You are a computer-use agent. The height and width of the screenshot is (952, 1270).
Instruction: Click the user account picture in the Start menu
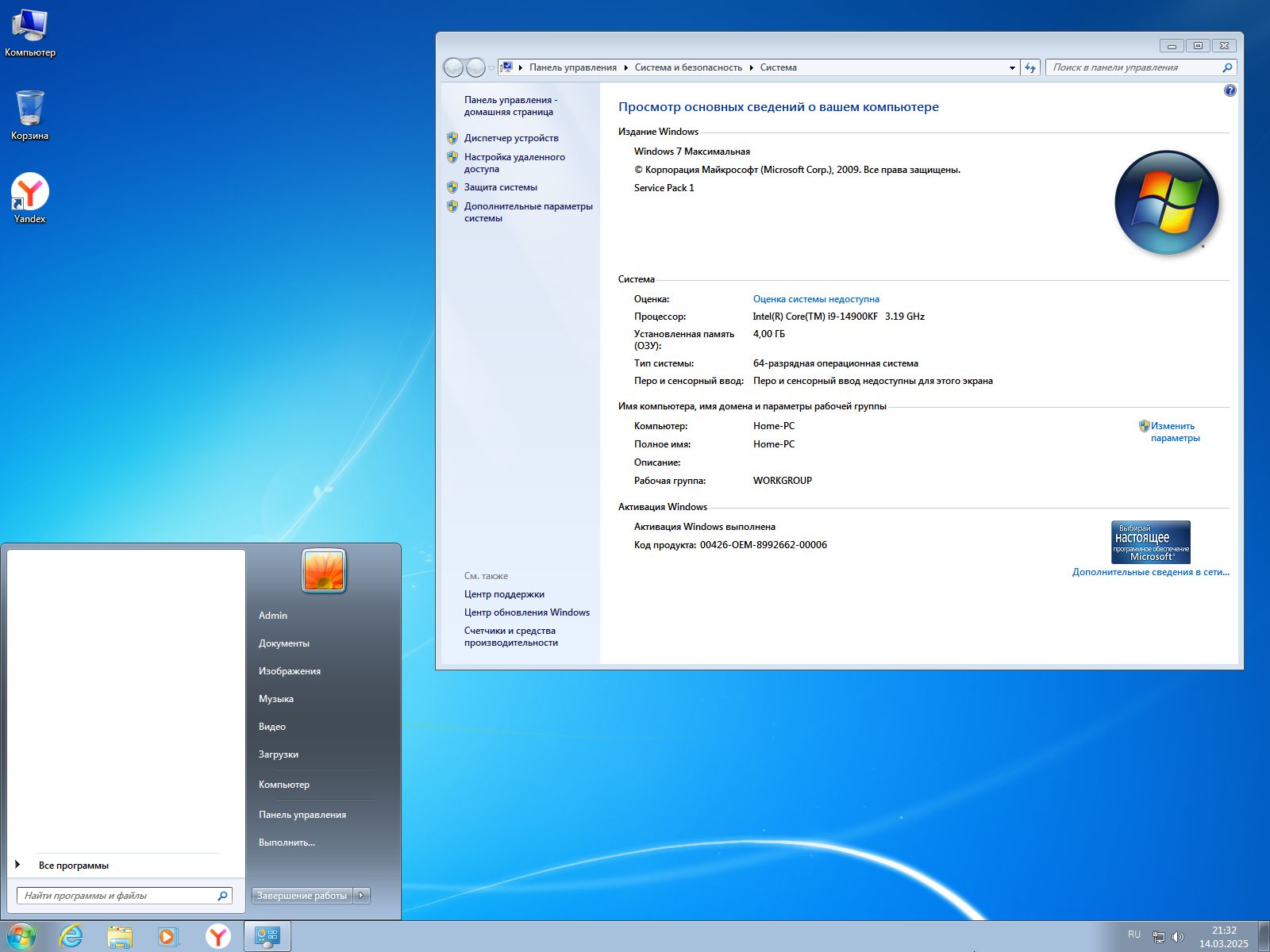(x=324, y=570)
